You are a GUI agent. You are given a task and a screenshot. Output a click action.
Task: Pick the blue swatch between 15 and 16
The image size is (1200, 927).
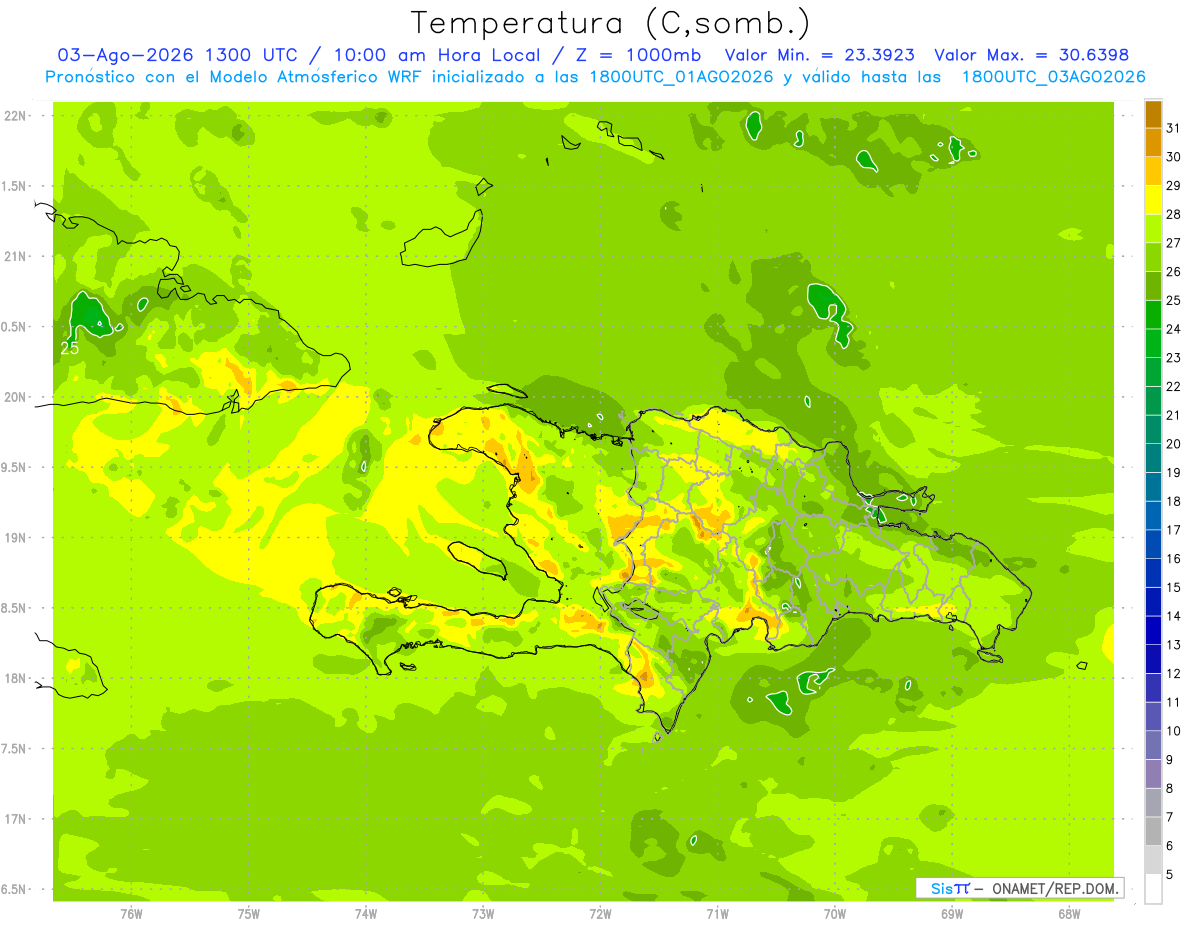pos(1153,573)
